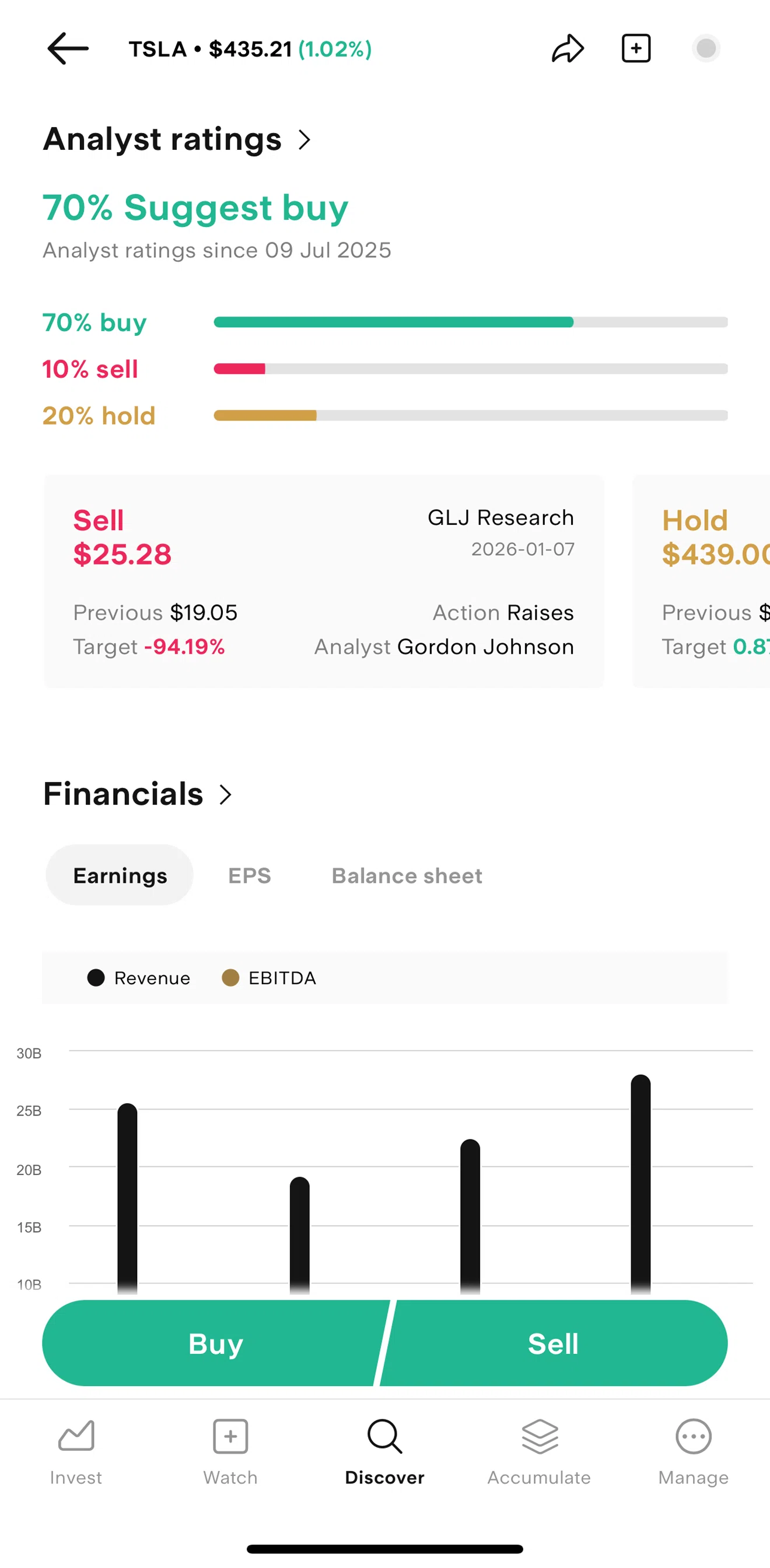Switch to the Balance sheet tab
The width and height of the screenshot is (770, 1568).
pos(407,875)
